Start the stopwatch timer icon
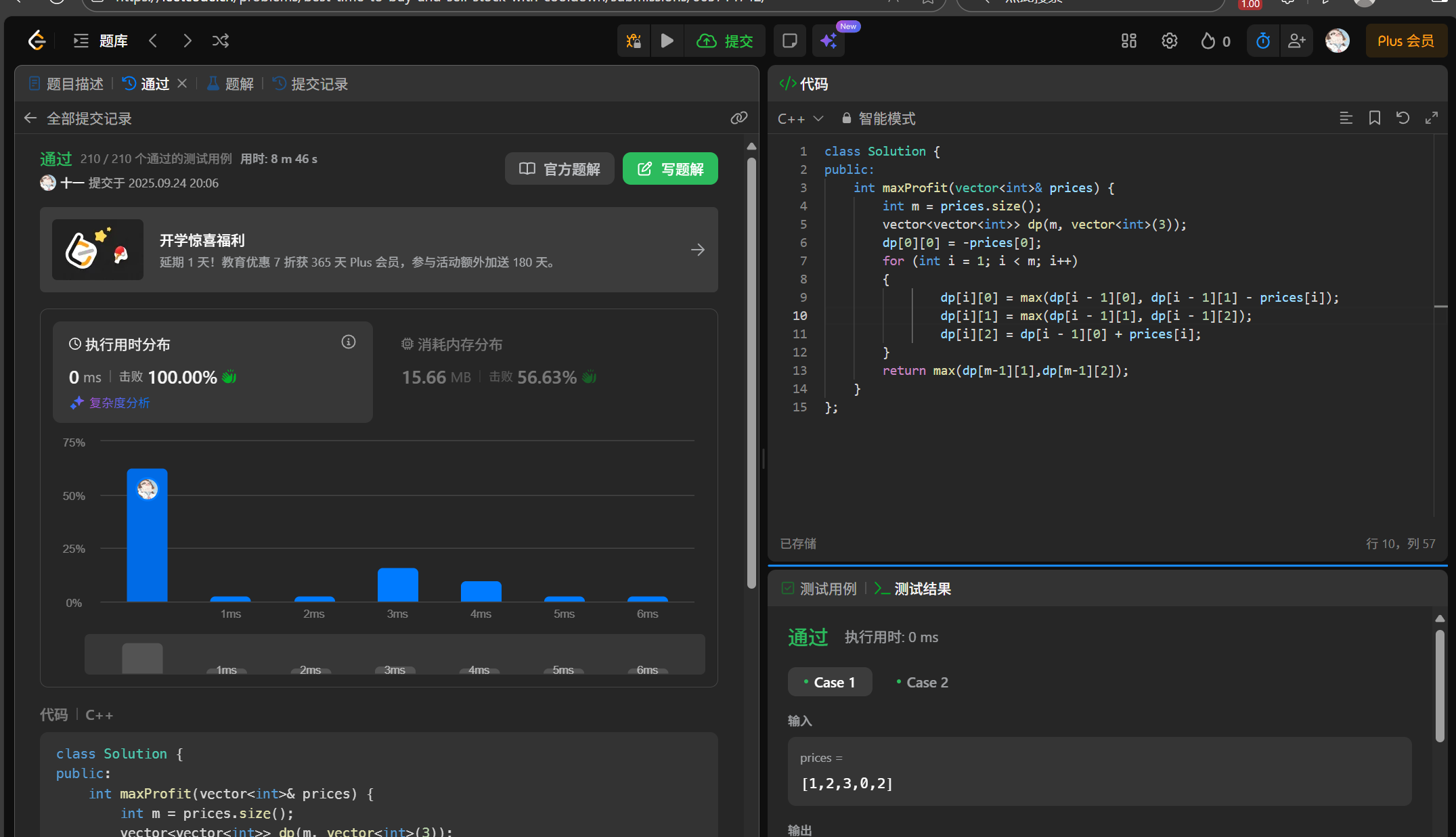The height and width of the screenshot is (837, 1456). [1262, 41]
